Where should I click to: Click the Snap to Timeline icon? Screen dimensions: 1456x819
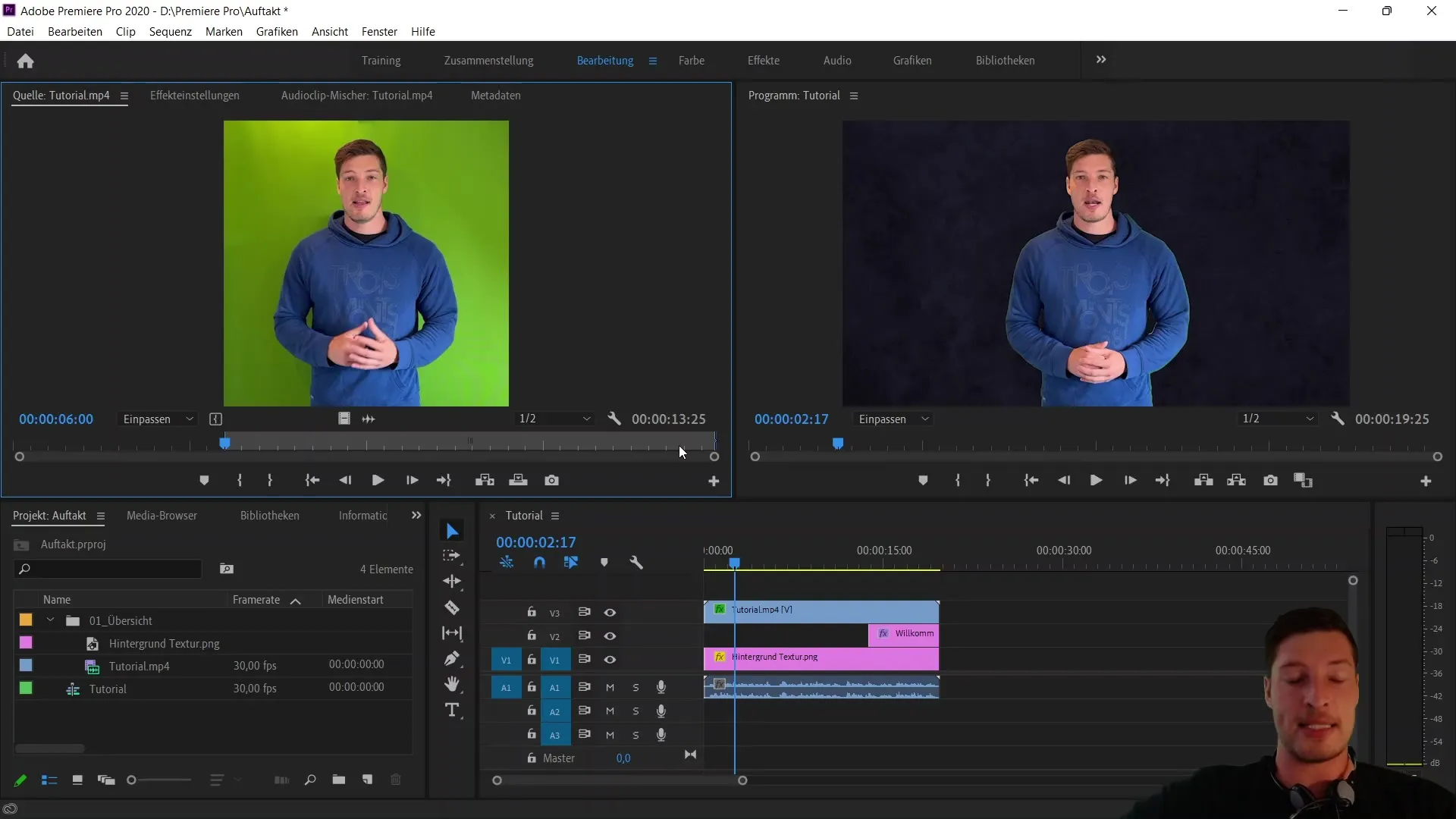[x=539, y=562]
